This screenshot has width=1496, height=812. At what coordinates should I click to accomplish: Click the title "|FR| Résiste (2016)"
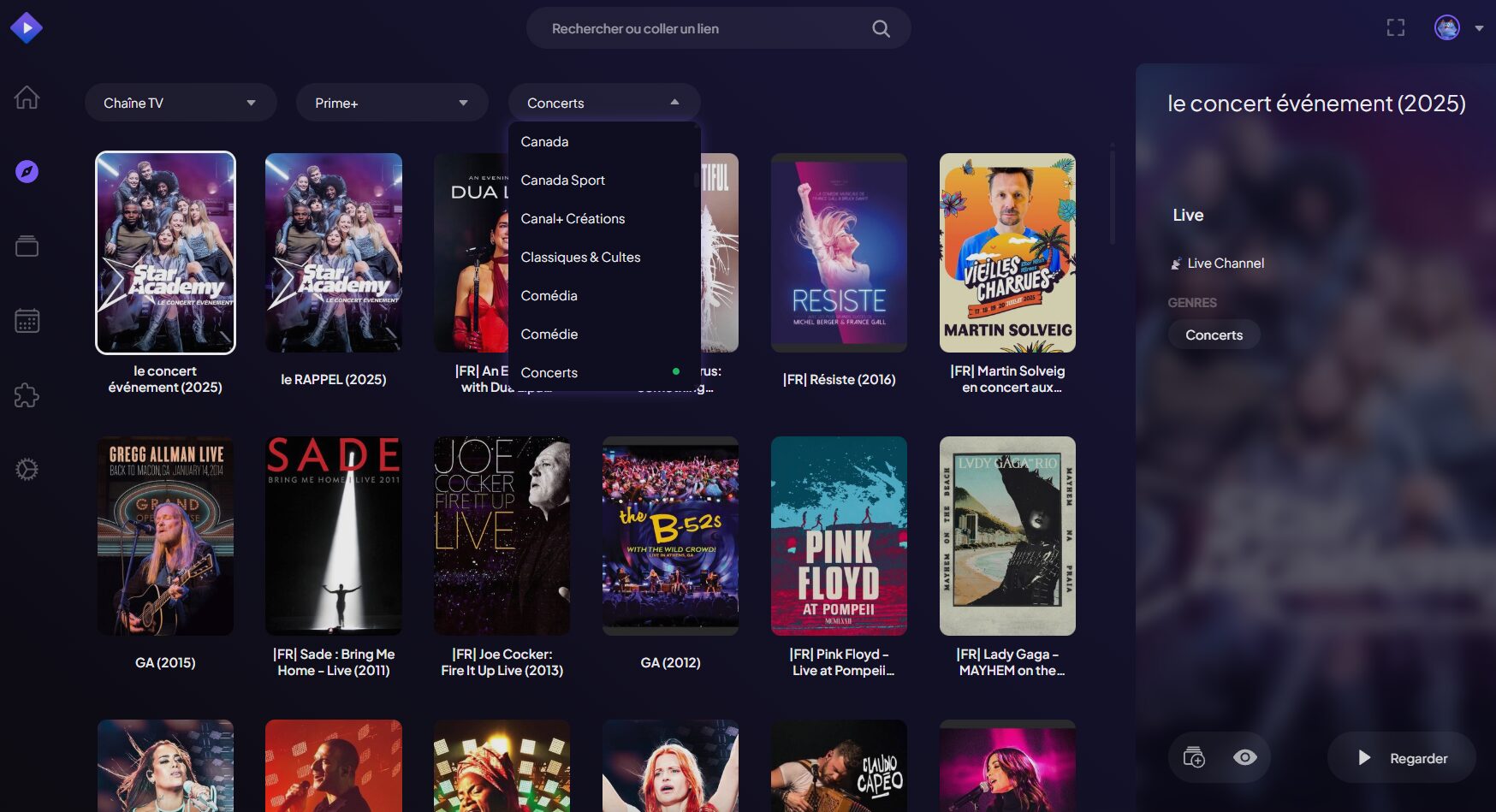click(x=839, y=379)
